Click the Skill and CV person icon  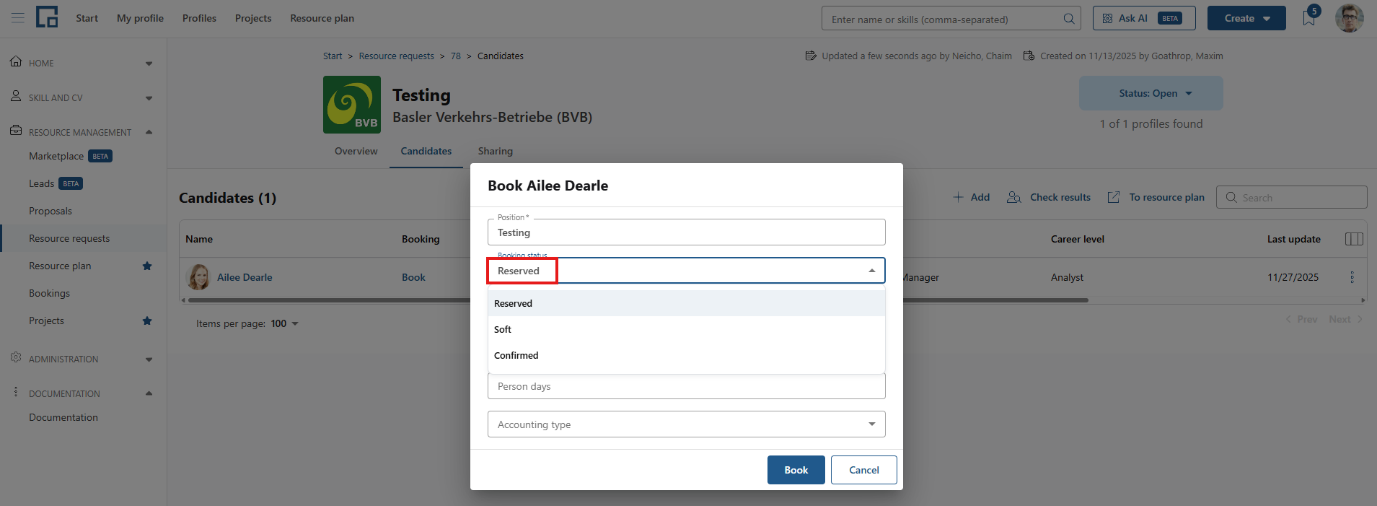pyautogui.click(x=16, y=97)
